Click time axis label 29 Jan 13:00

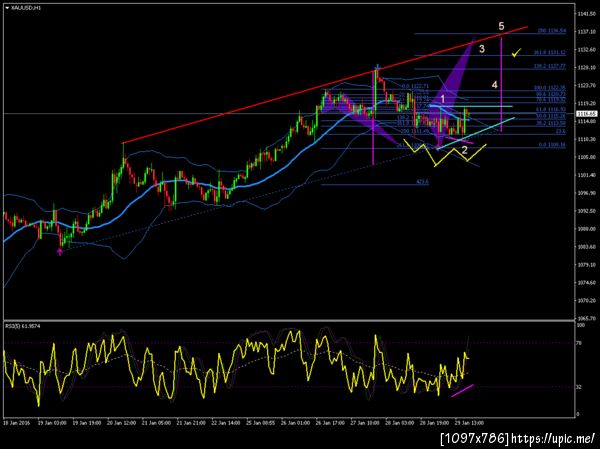coord(470,423)
